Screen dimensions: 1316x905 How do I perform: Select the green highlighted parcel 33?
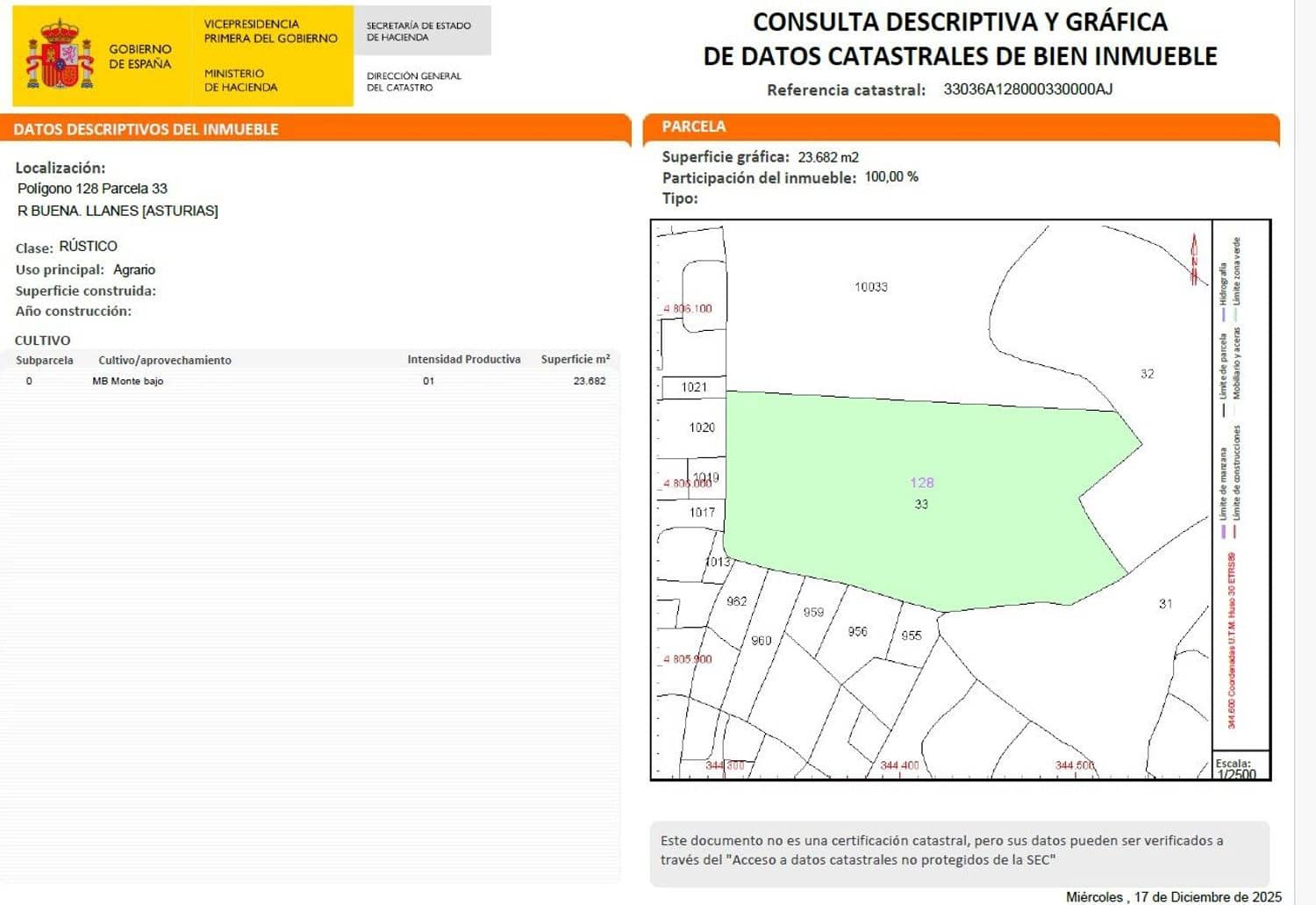[921, 492]
